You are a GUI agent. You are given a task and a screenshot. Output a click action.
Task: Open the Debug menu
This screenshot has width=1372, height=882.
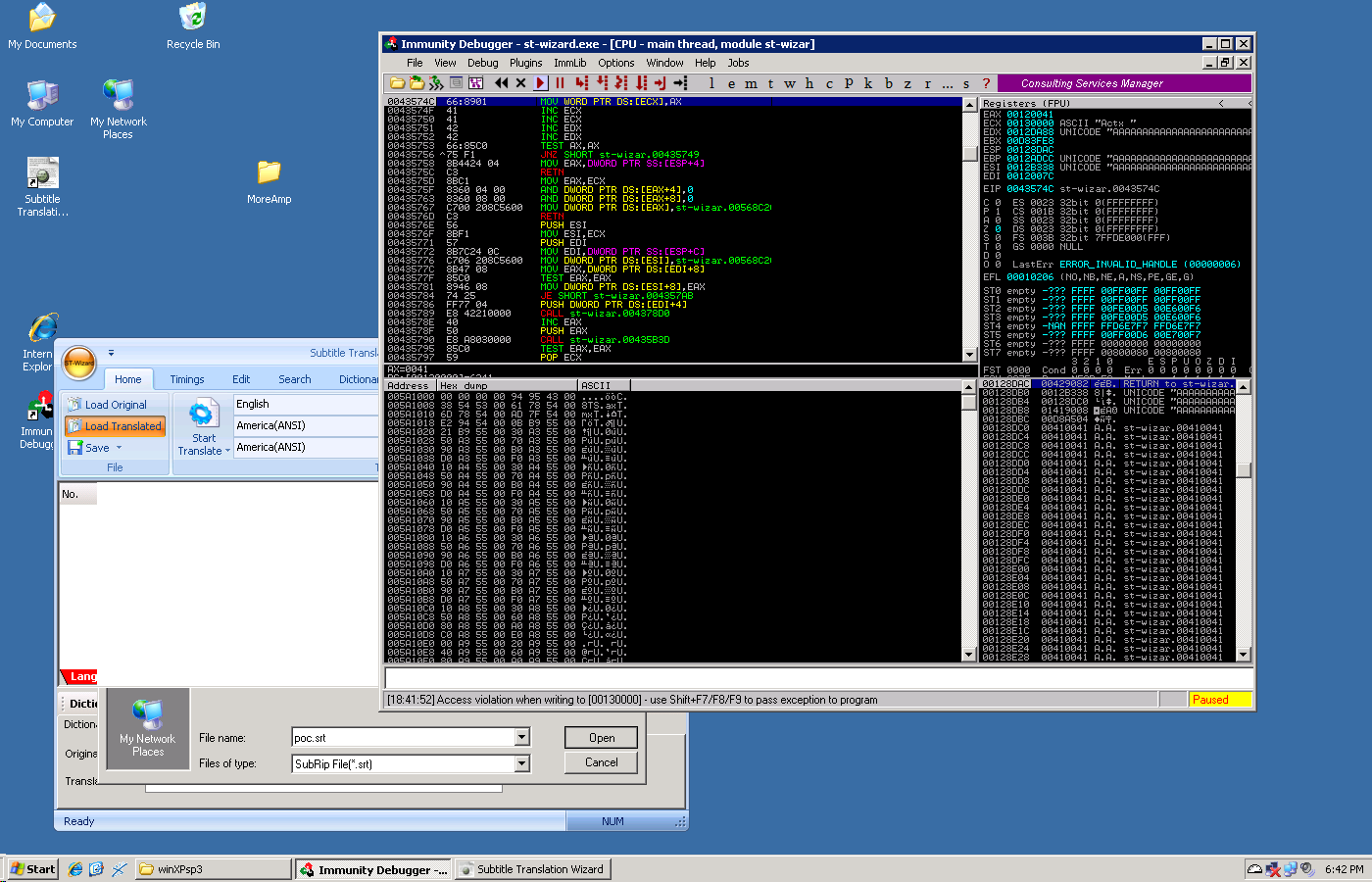tap(482, 63)
